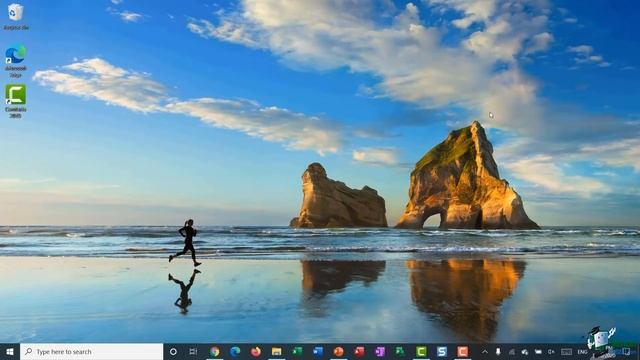Launch Publisher from the taskbar
Viewport: 640px width, 360px height.
pyautogui.click(x=400, y=351)
